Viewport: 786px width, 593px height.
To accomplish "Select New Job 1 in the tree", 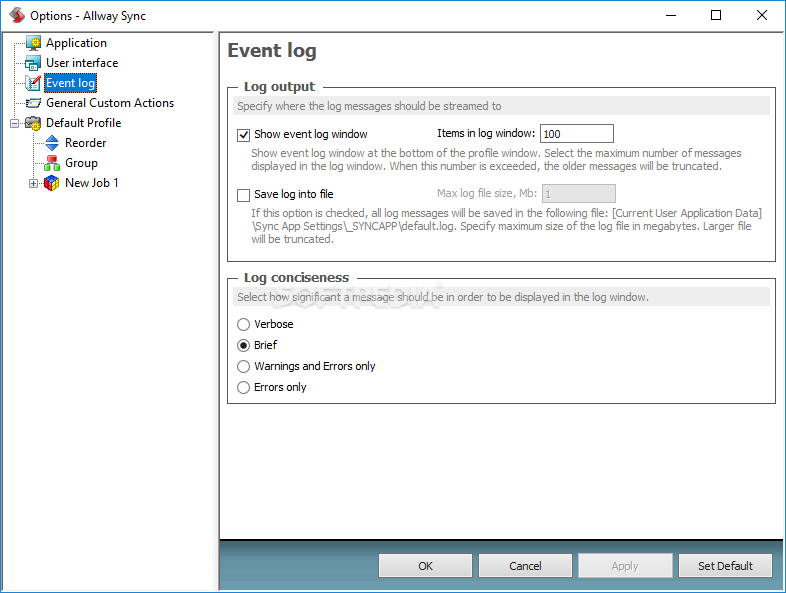I will (92, 183).
